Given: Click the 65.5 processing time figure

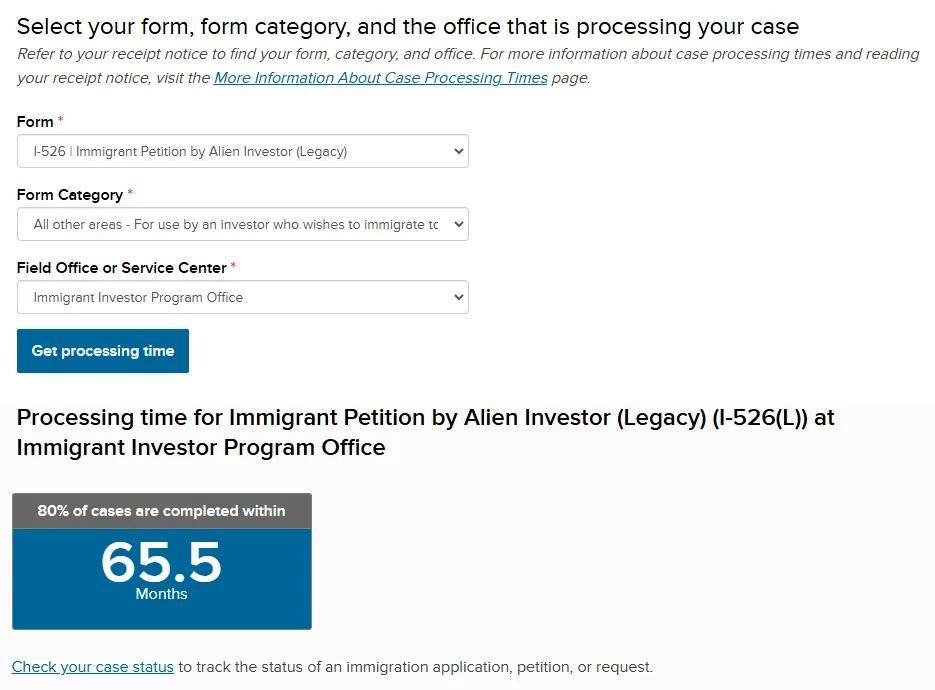Looking at the screenshot, I should pos(161,562).
